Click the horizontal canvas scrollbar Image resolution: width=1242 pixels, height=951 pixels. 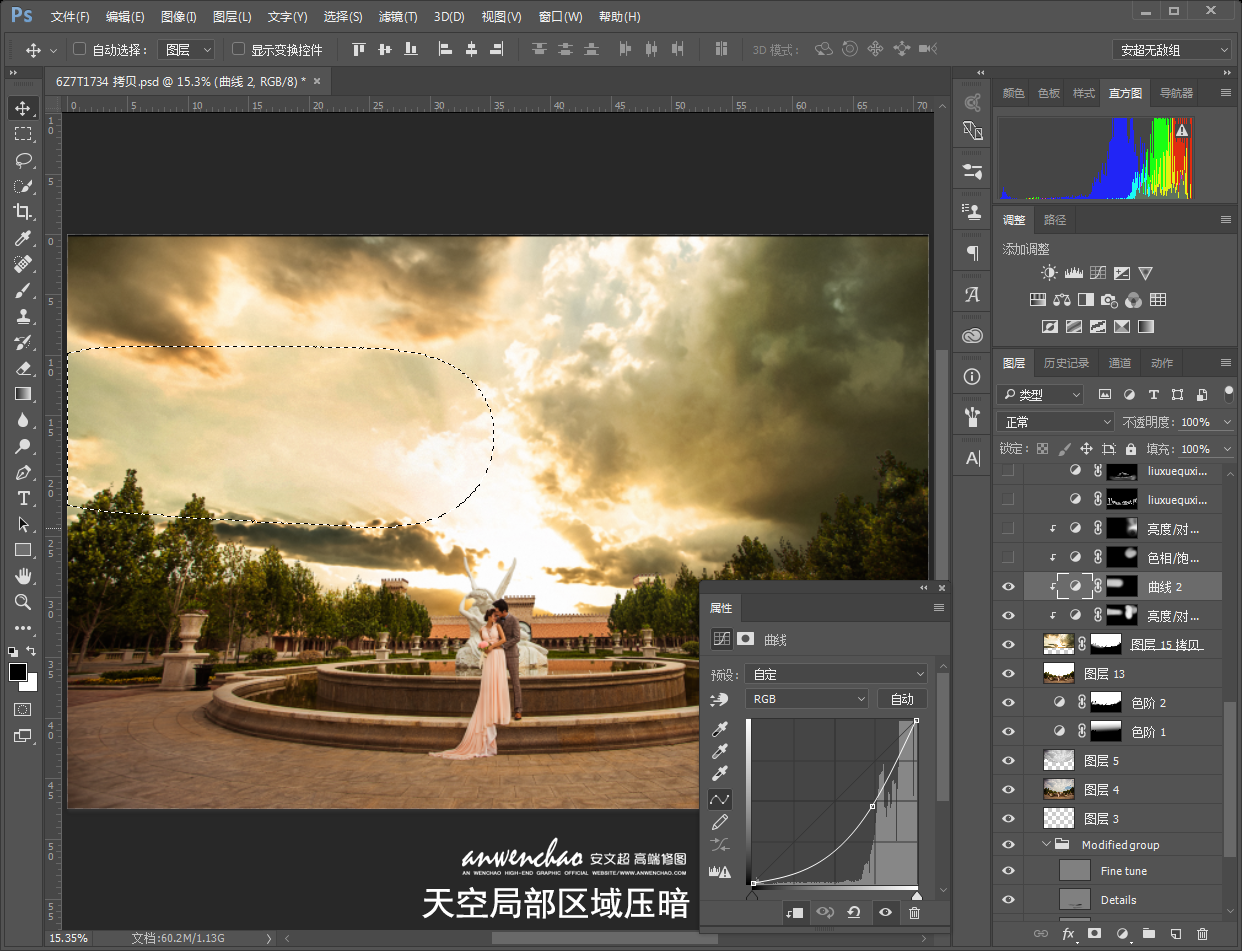pyautogui.click(x=604, y=938)
